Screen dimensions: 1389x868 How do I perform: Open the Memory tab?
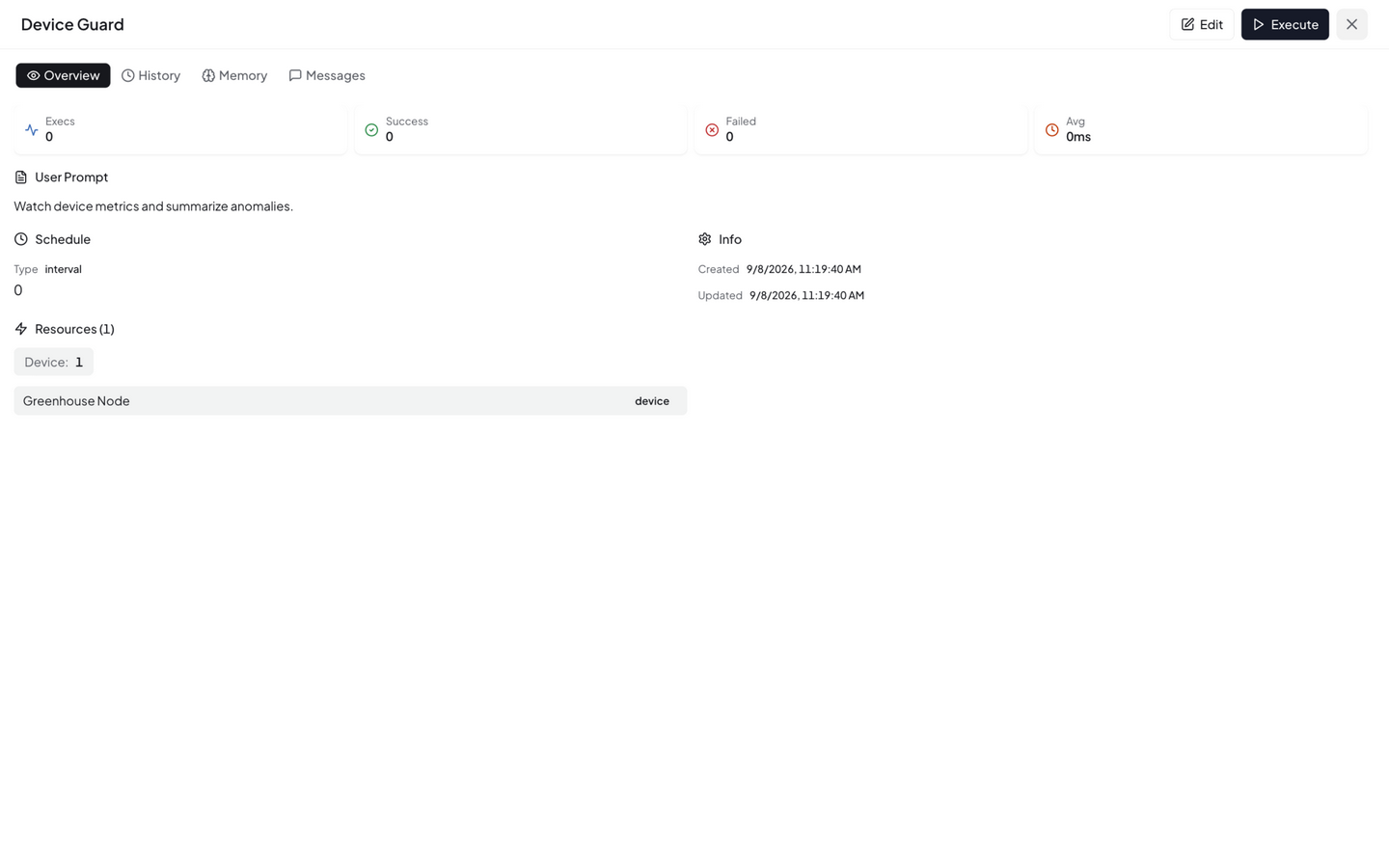(234, 75)
